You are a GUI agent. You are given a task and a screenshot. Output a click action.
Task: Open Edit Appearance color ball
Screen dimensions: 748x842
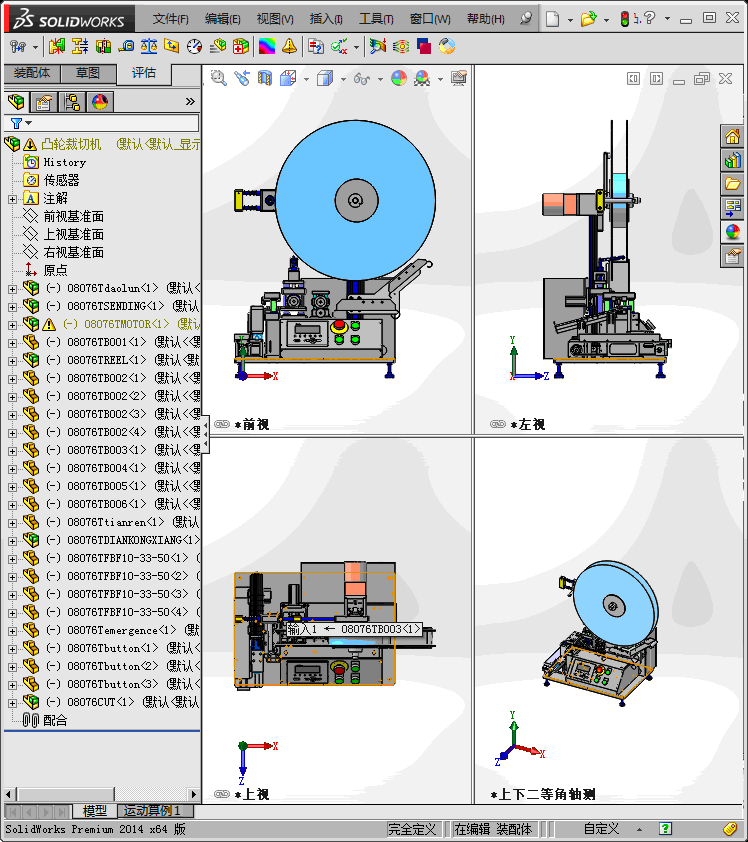click(399, 78)
